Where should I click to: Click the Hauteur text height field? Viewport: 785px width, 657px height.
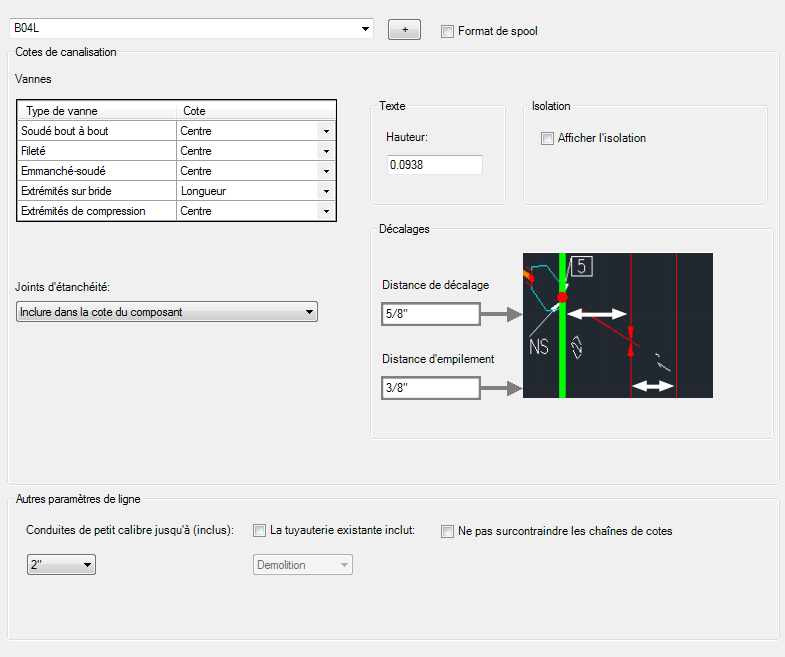[434, 165]
